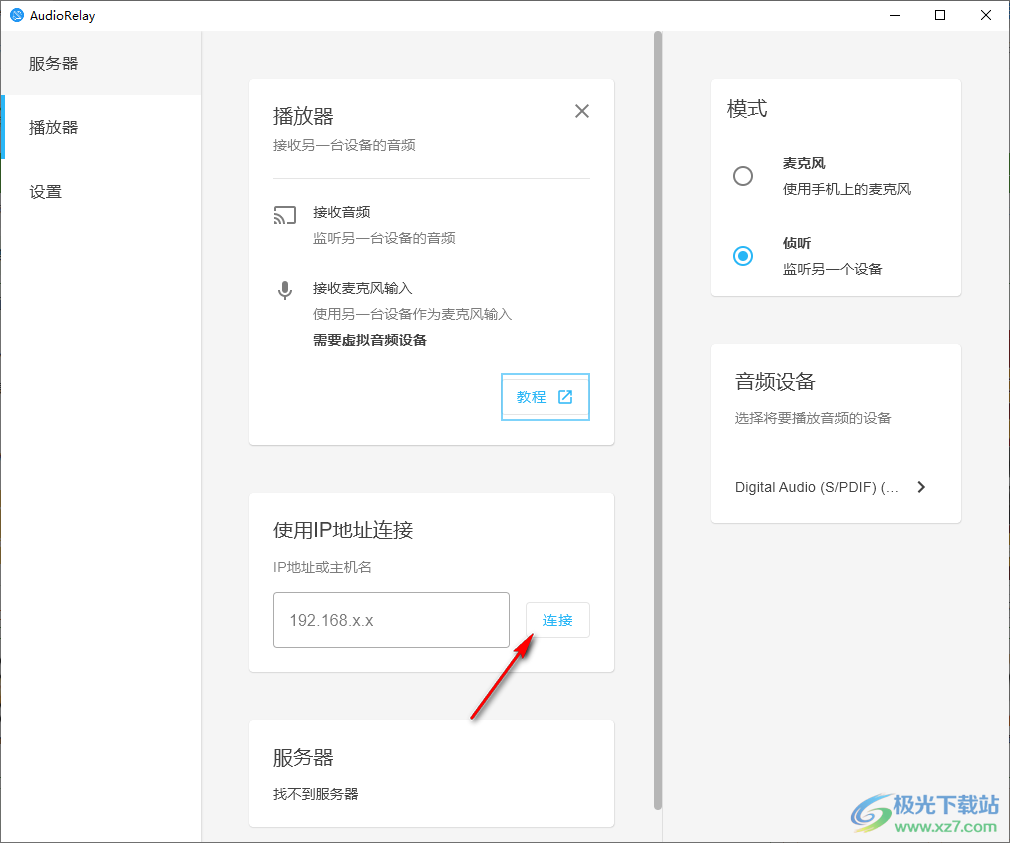The width and height of the screenshot is (1010, 843).
Task: Switch to the 播放器 tab
Action: click(x=54, y=128)
